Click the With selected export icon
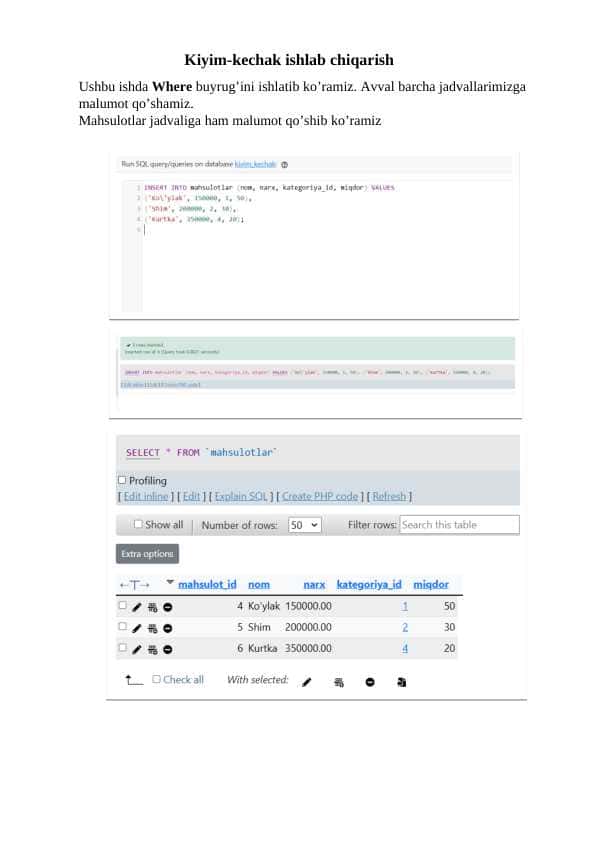The height and width of the screenshot is (842, 596). coord(401,682)
